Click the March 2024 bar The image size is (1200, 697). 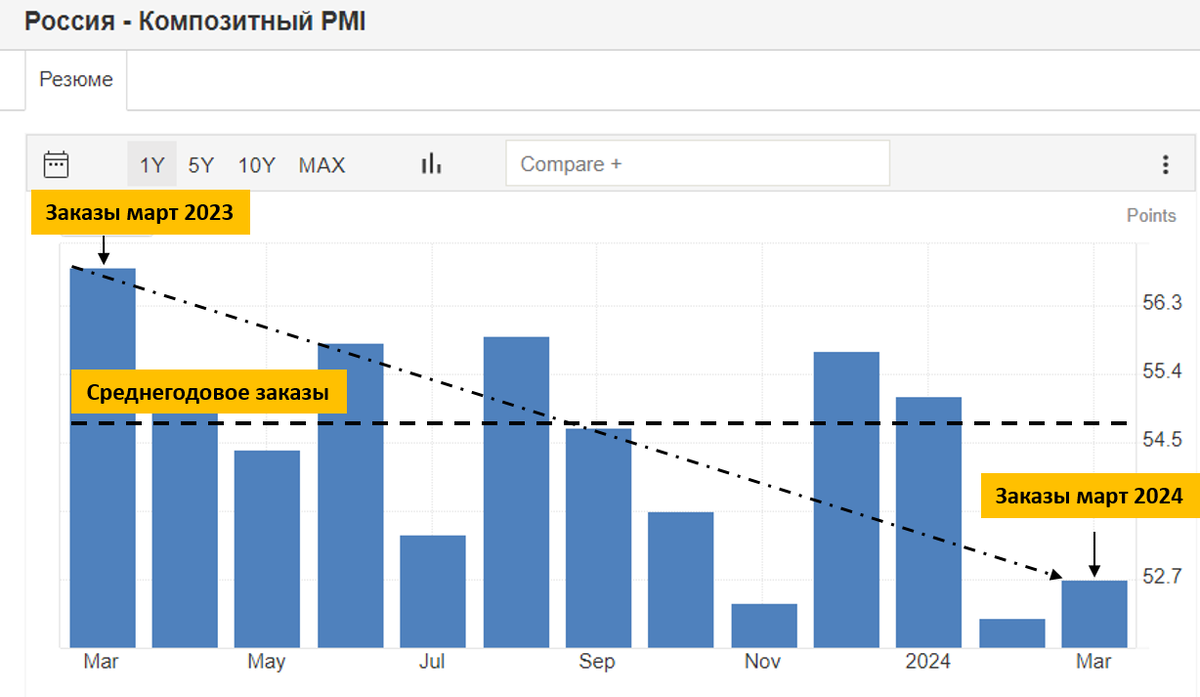(1094, 614)
